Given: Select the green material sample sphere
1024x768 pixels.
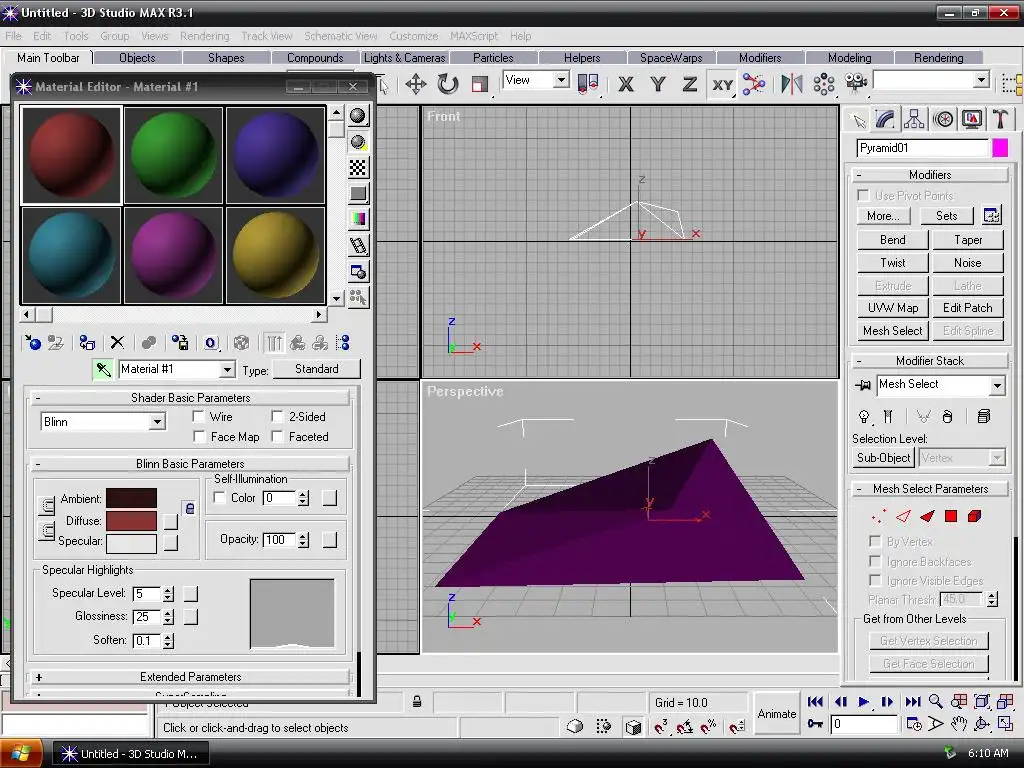Looking at the screenshot, I should (x=173, y=155).
